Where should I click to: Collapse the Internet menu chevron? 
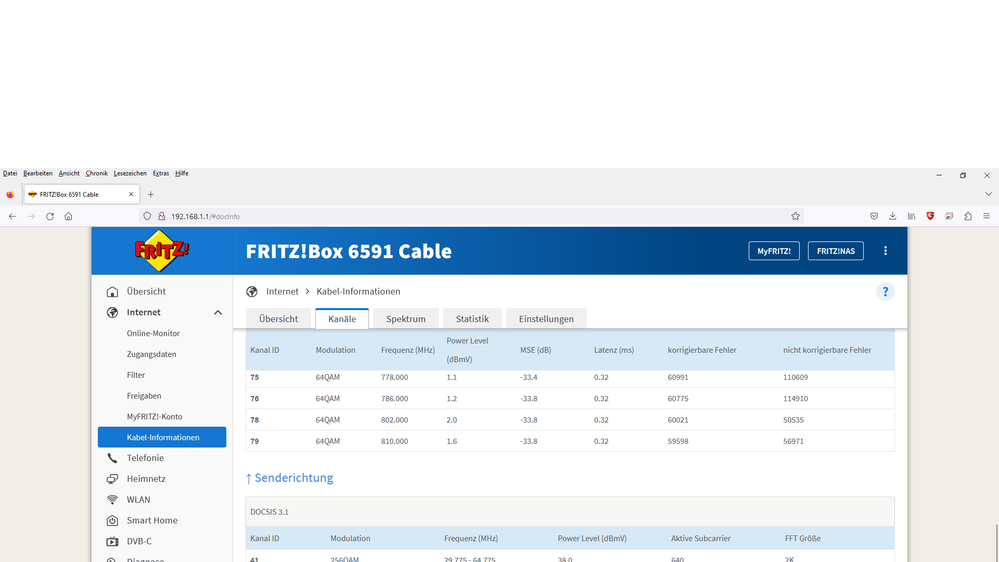click(x=217, y=312)
